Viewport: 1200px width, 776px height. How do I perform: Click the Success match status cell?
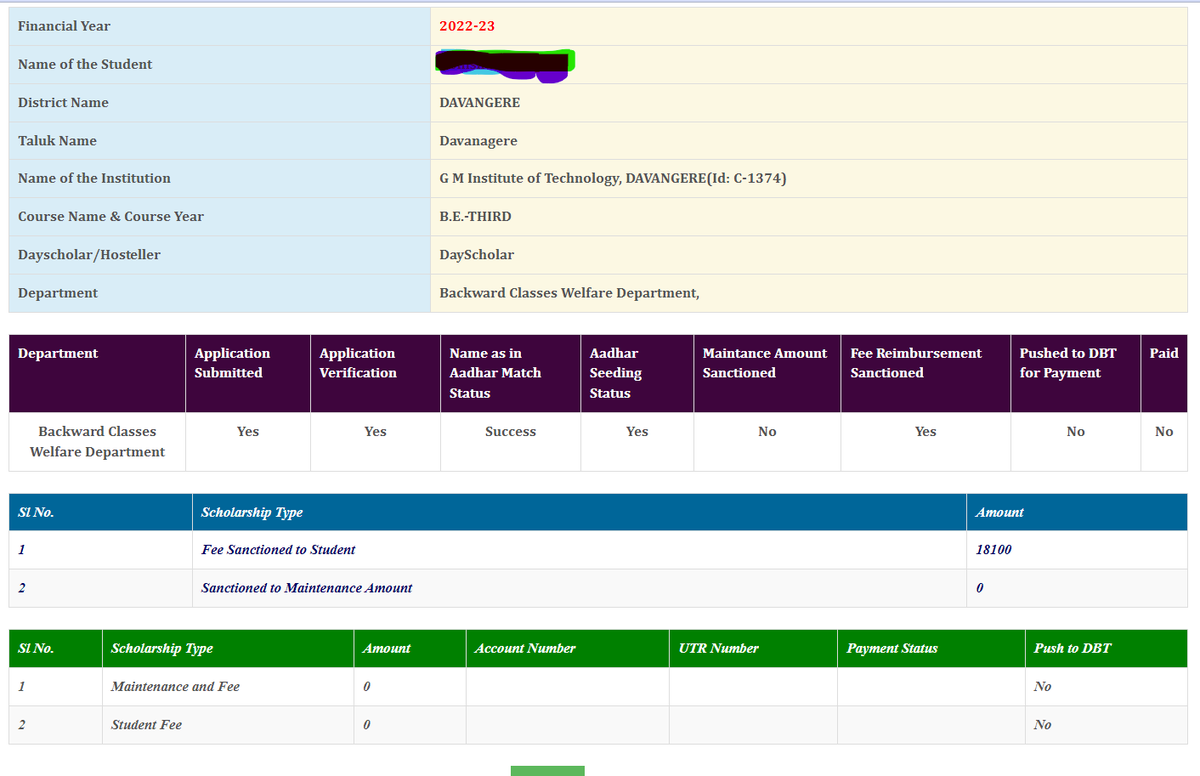tap(510, 431)
